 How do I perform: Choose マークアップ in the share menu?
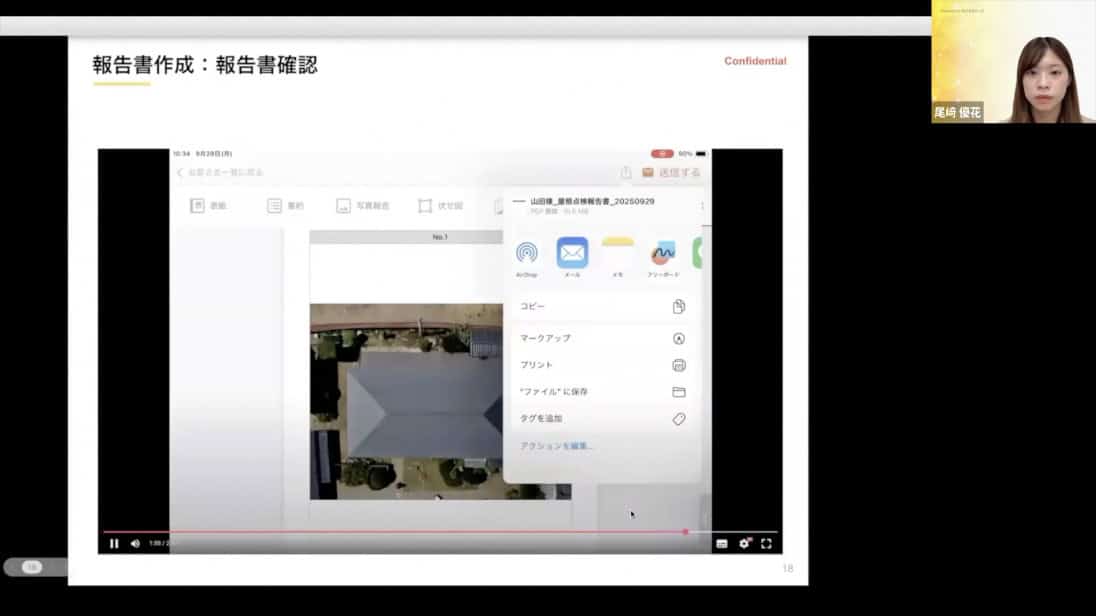(x=600, y=338)
